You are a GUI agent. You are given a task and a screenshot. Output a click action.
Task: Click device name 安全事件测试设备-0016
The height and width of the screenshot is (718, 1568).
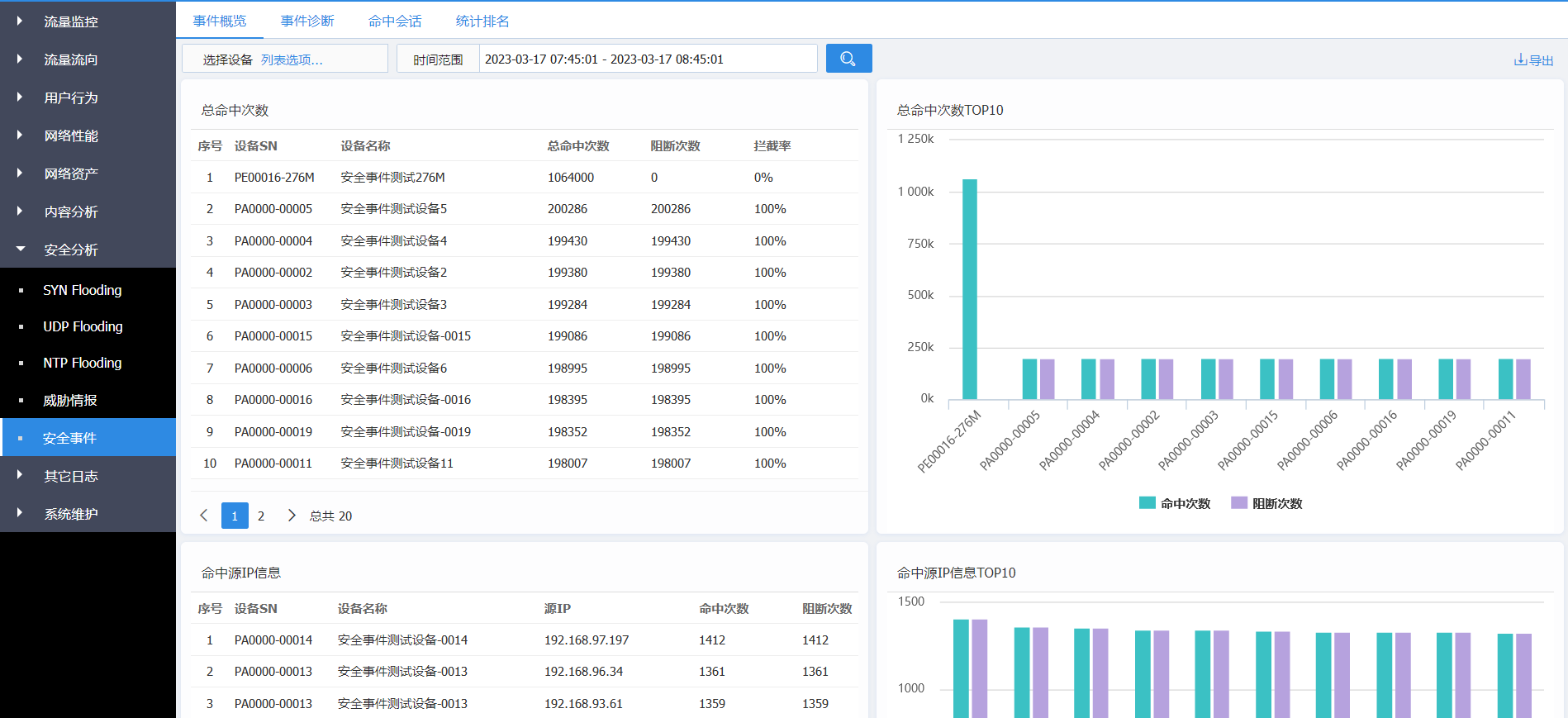click(406, 400)
